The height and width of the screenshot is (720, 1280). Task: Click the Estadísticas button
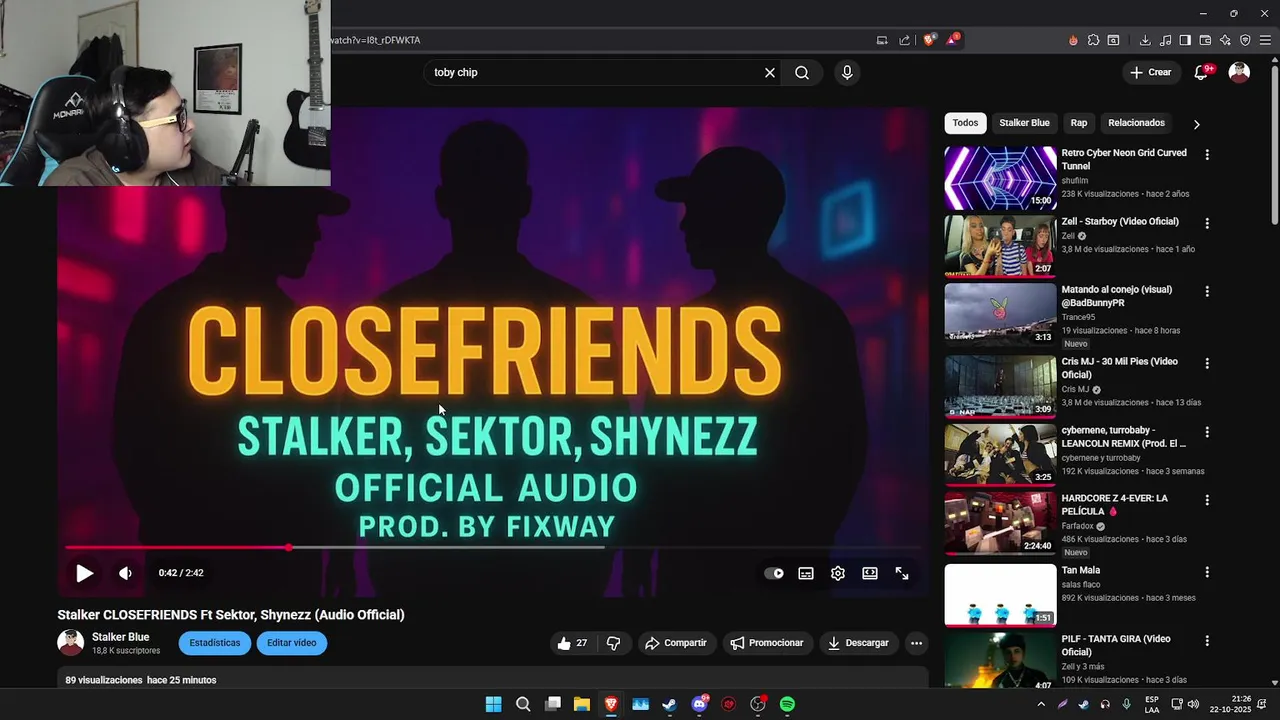215,643
